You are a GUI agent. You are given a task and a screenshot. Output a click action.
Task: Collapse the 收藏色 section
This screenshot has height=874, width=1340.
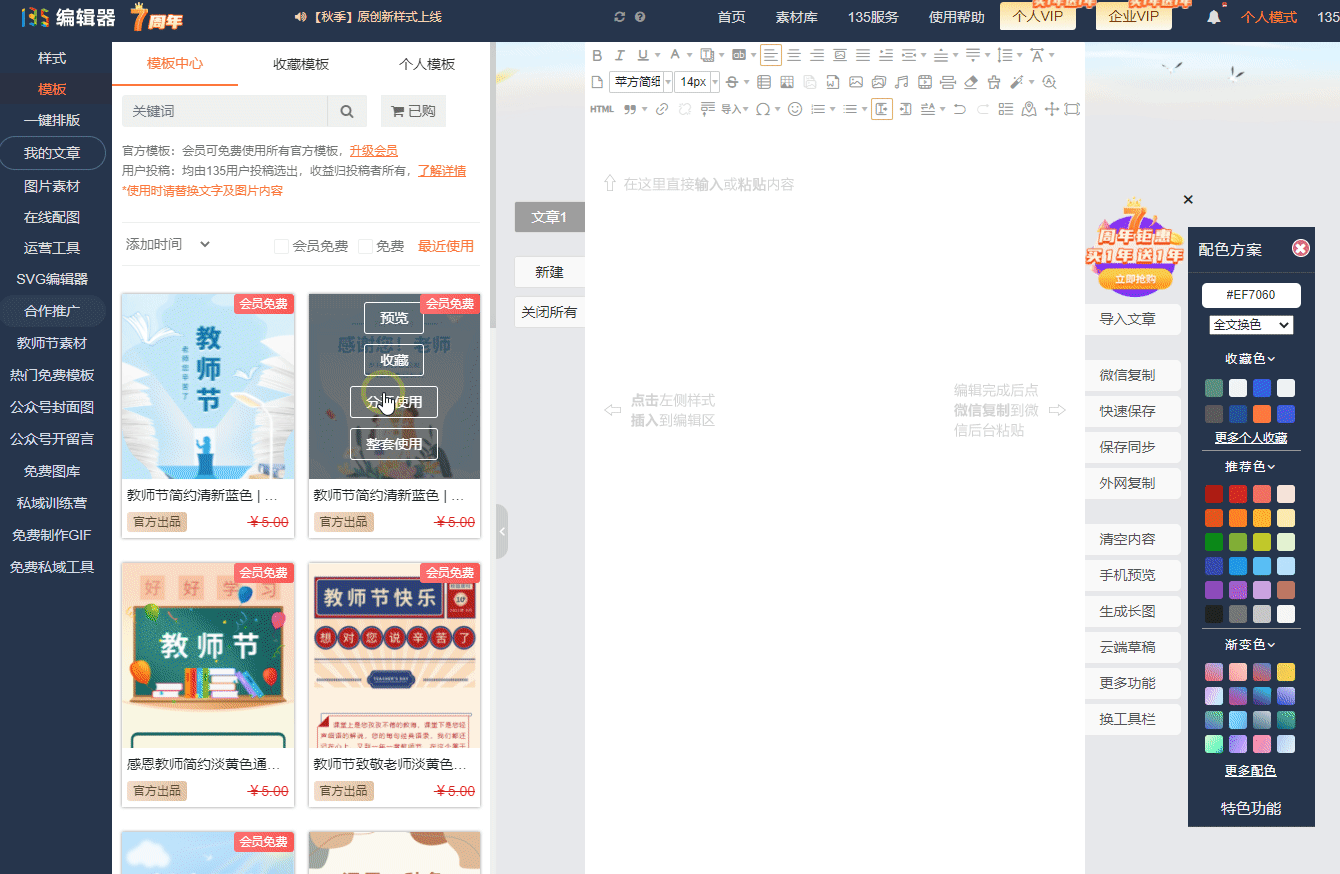[1250, 358]
